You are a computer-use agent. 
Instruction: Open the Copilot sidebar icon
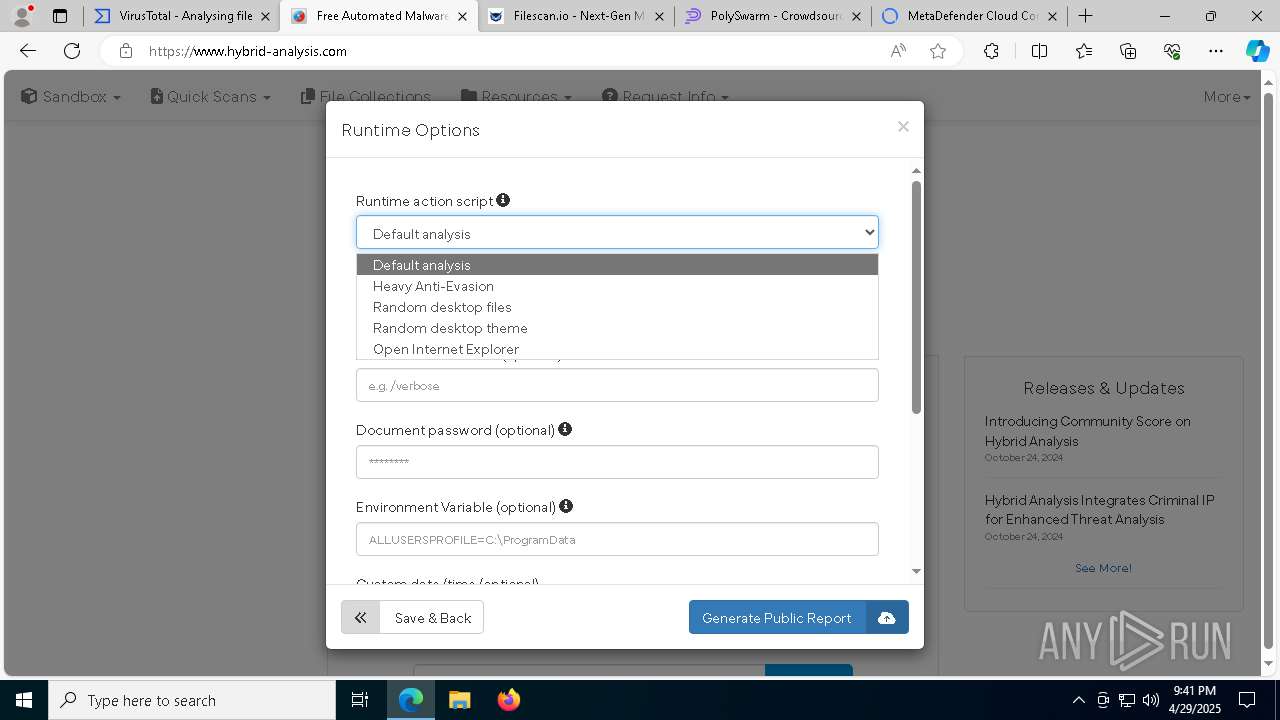point(1257,51)
